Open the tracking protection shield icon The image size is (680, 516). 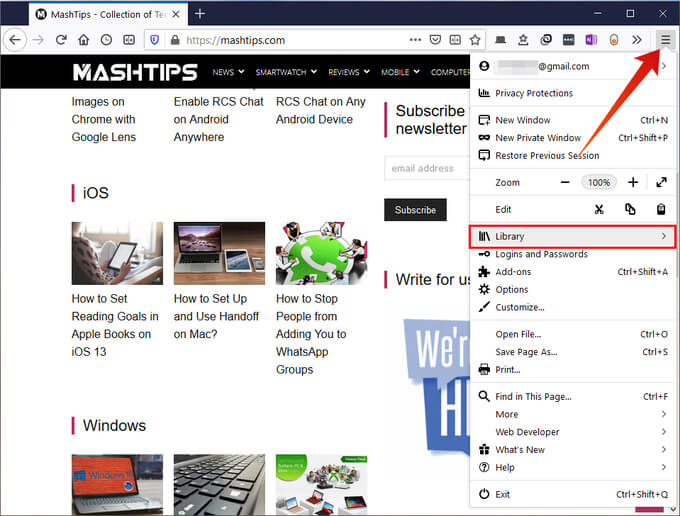[x=154, y=40]
